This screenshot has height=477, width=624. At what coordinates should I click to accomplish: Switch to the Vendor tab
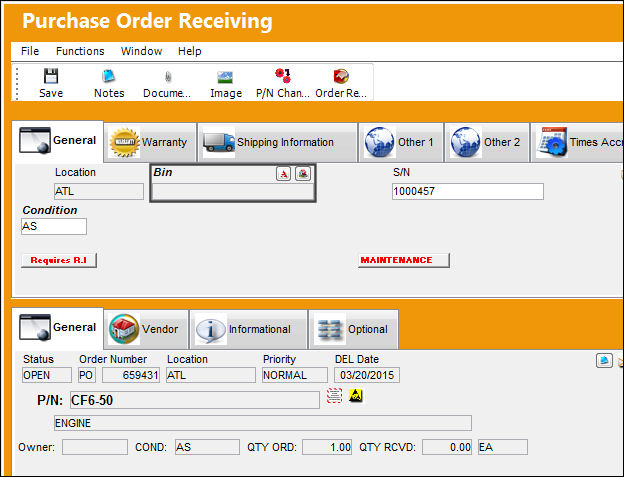[146, 329]
